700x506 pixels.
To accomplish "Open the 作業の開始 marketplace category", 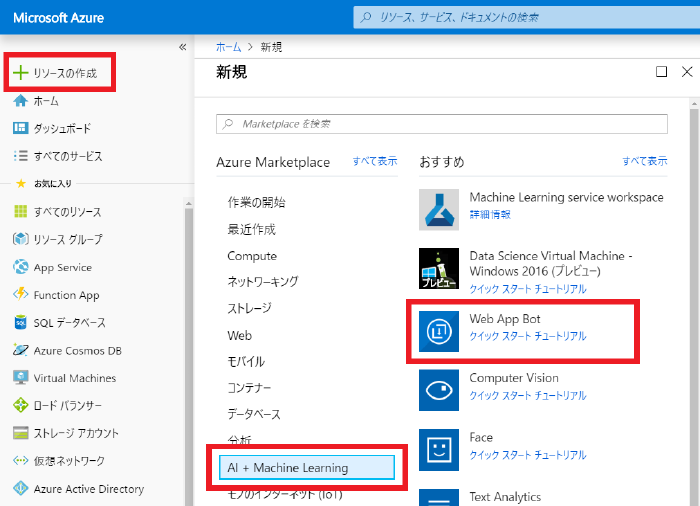I will click(256, 202).
